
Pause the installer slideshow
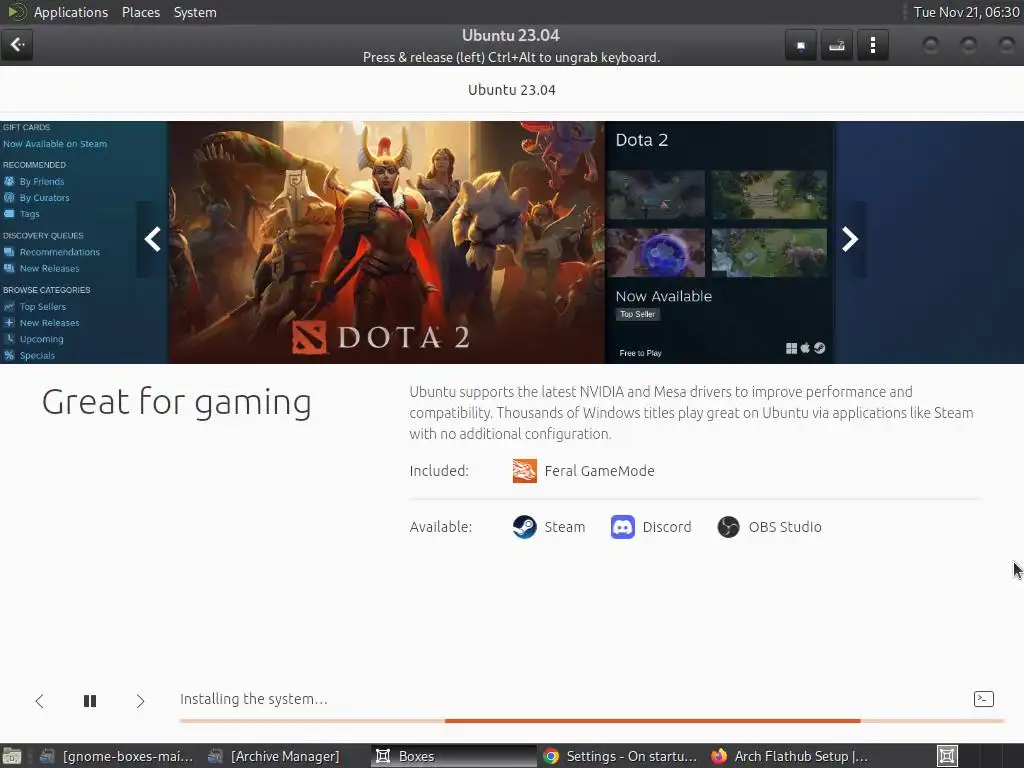[90, 701]
